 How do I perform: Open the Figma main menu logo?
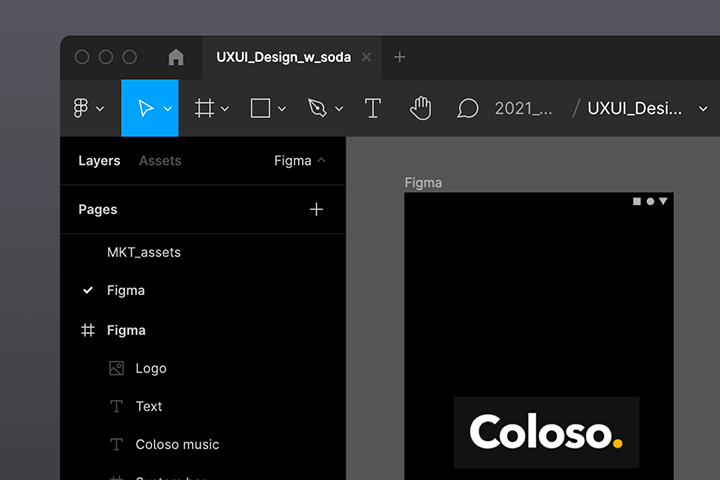[81, 108]
